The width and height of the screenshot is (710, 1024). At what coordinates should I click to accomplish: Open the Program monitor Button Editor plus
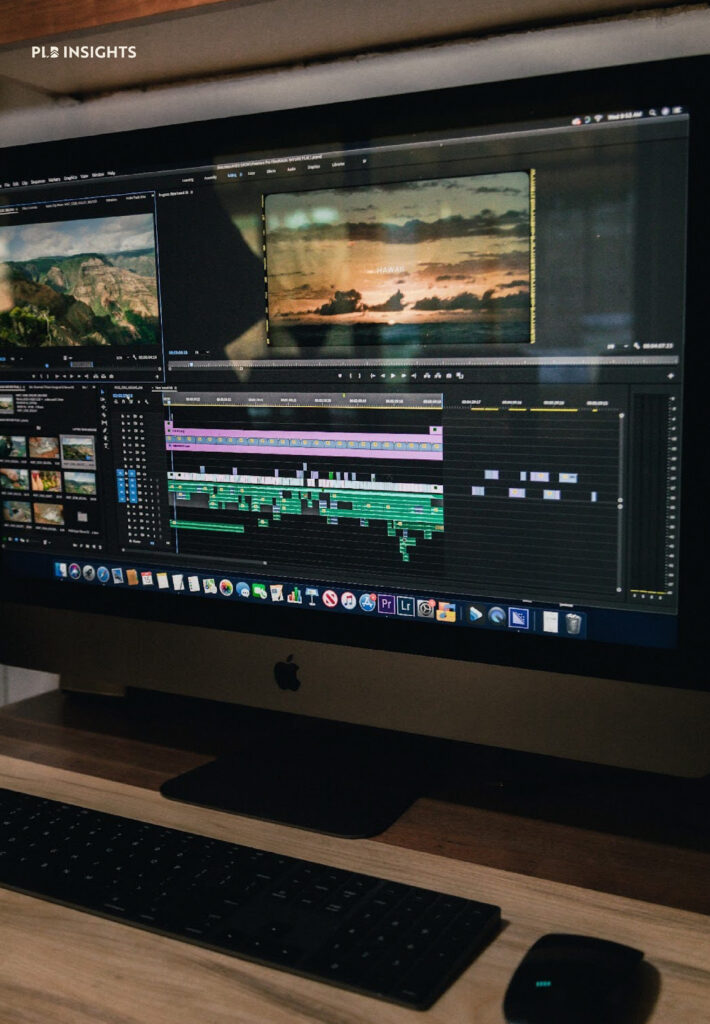point(670,376)
